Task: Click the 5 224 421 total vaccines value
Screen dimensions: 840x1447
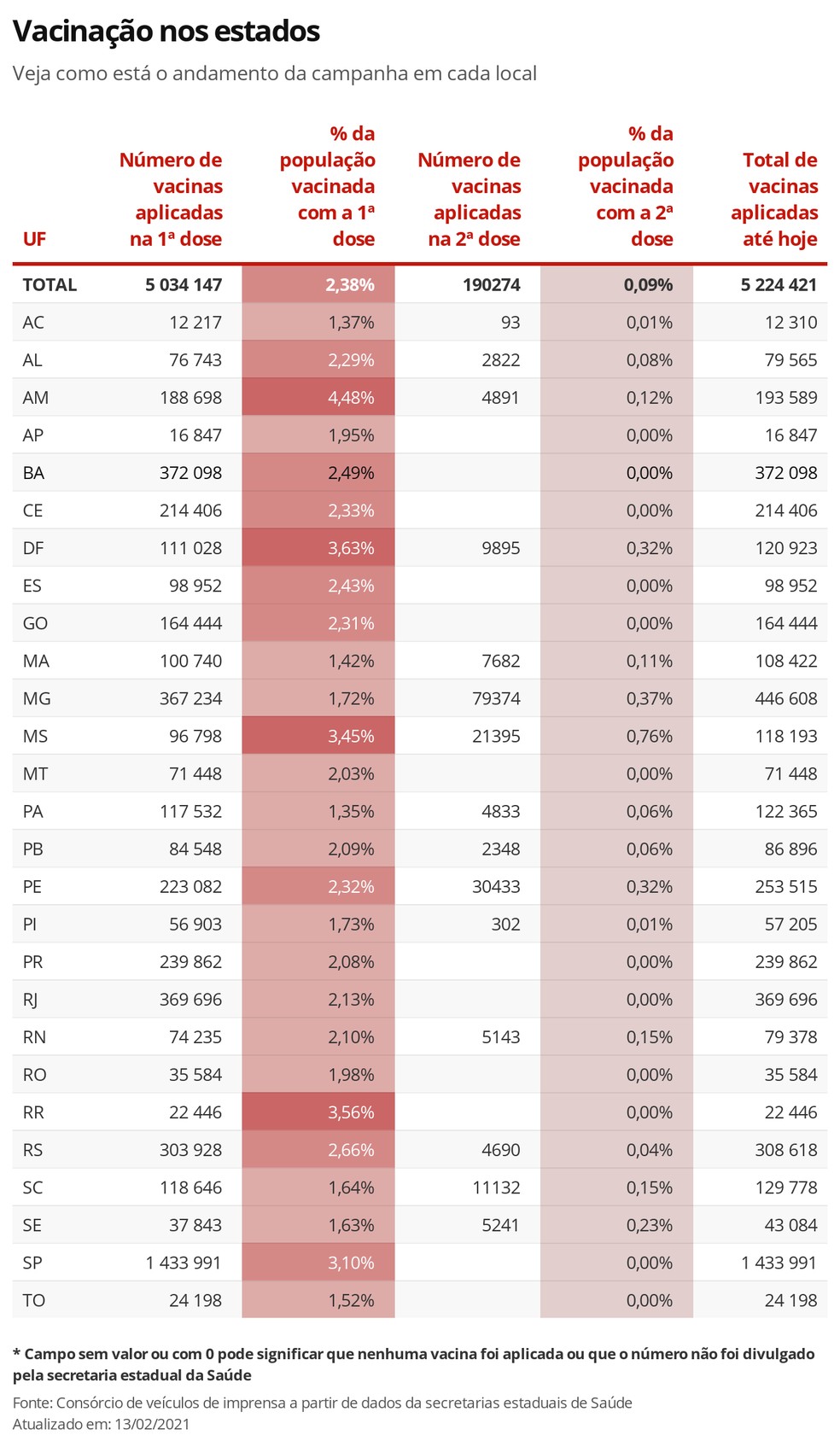Action: coord(779,285)
